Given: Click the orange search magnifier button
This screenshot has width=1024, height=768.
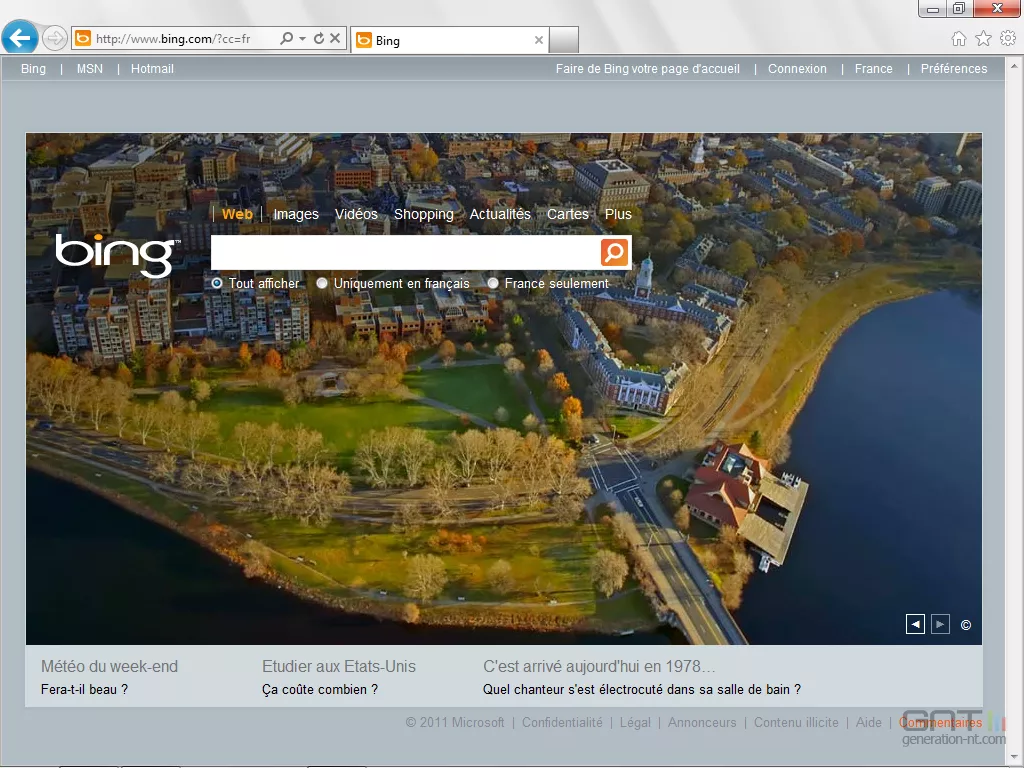Looking at the screenshot, I should [x=615, y=252].
